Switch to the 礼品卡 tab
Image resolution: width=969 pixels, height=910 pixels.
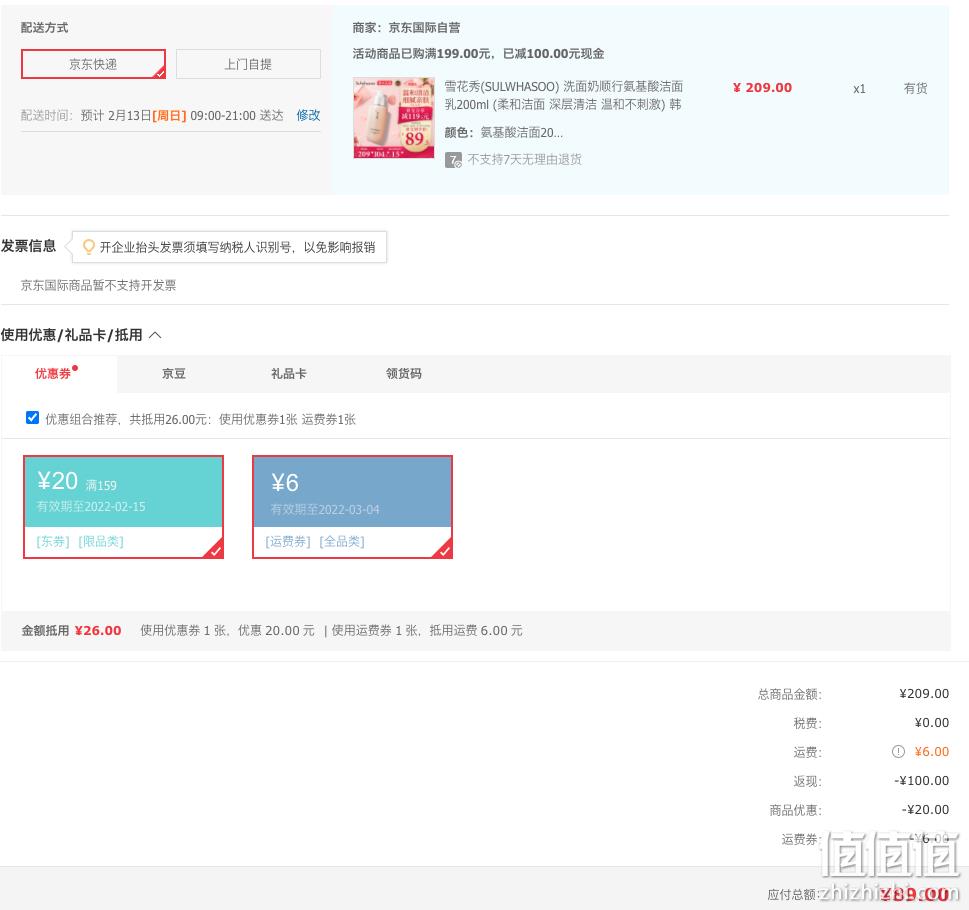point(289,374)
